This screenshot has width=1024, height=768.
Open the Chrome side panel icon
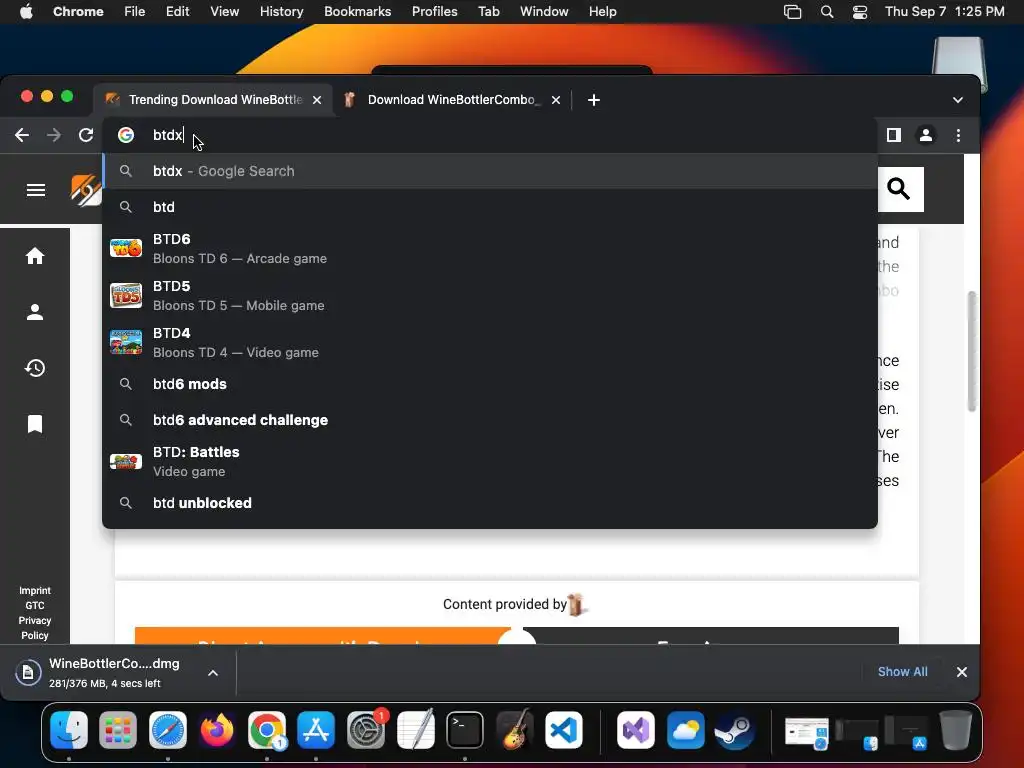point(893,135)
